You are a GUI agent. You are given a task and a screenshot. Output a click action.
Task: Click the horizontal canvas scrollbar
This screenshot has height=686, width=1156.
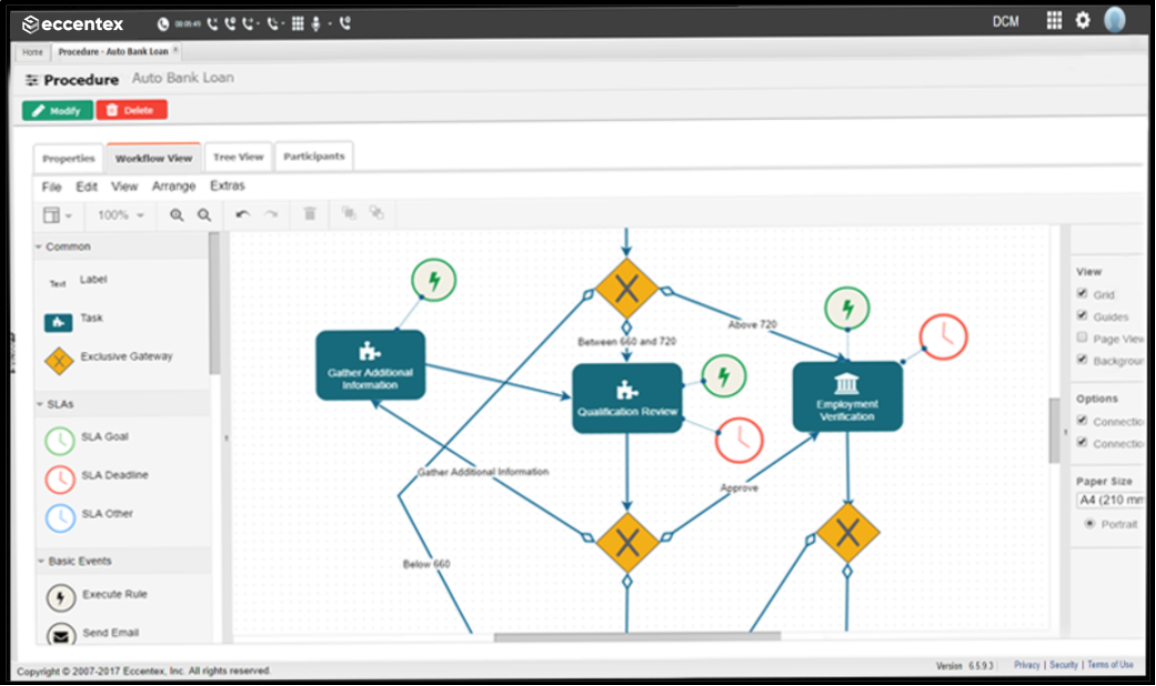[637, 637]
